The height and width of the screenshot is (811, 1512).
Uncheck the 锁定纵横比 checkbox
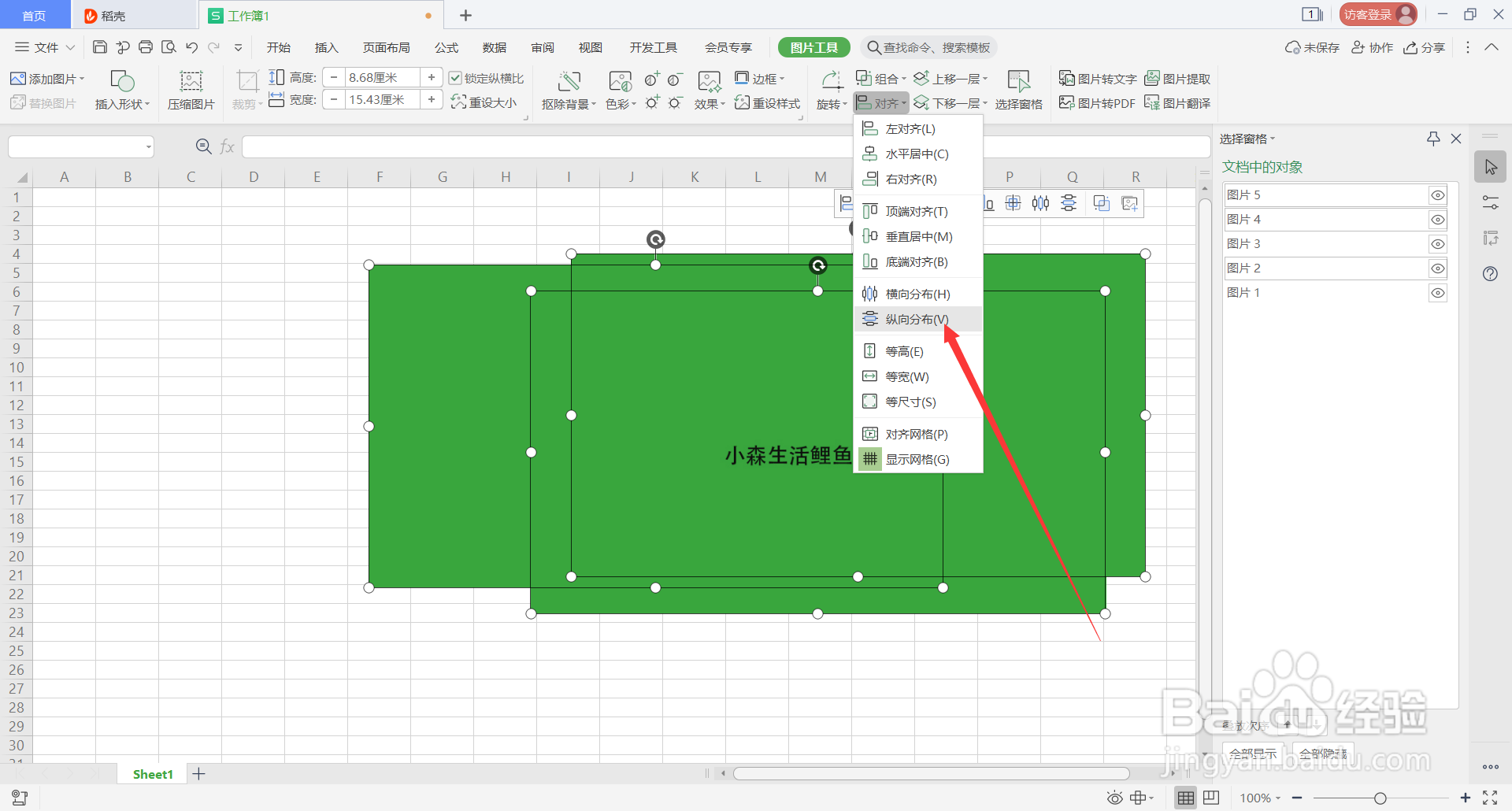(x=455, y=77)
